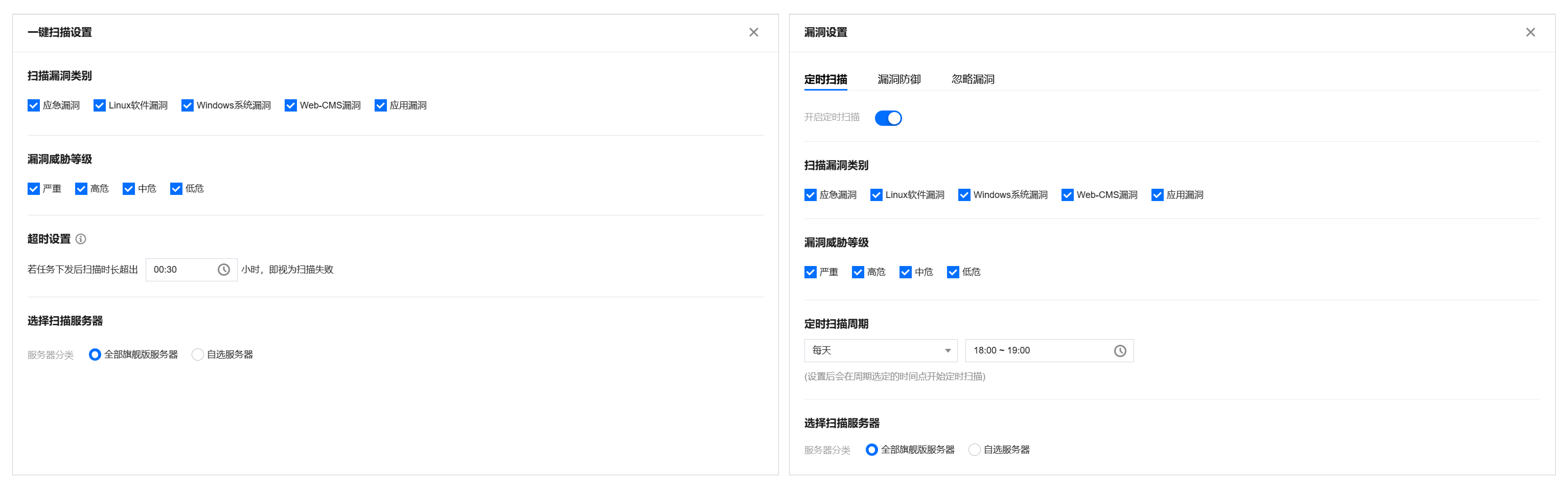Viewport: 1568px width, 487px height.
Task: Uncheck Windows系统漏洞 in 一键扫描设置 dialog
Action: click(188, 105)
